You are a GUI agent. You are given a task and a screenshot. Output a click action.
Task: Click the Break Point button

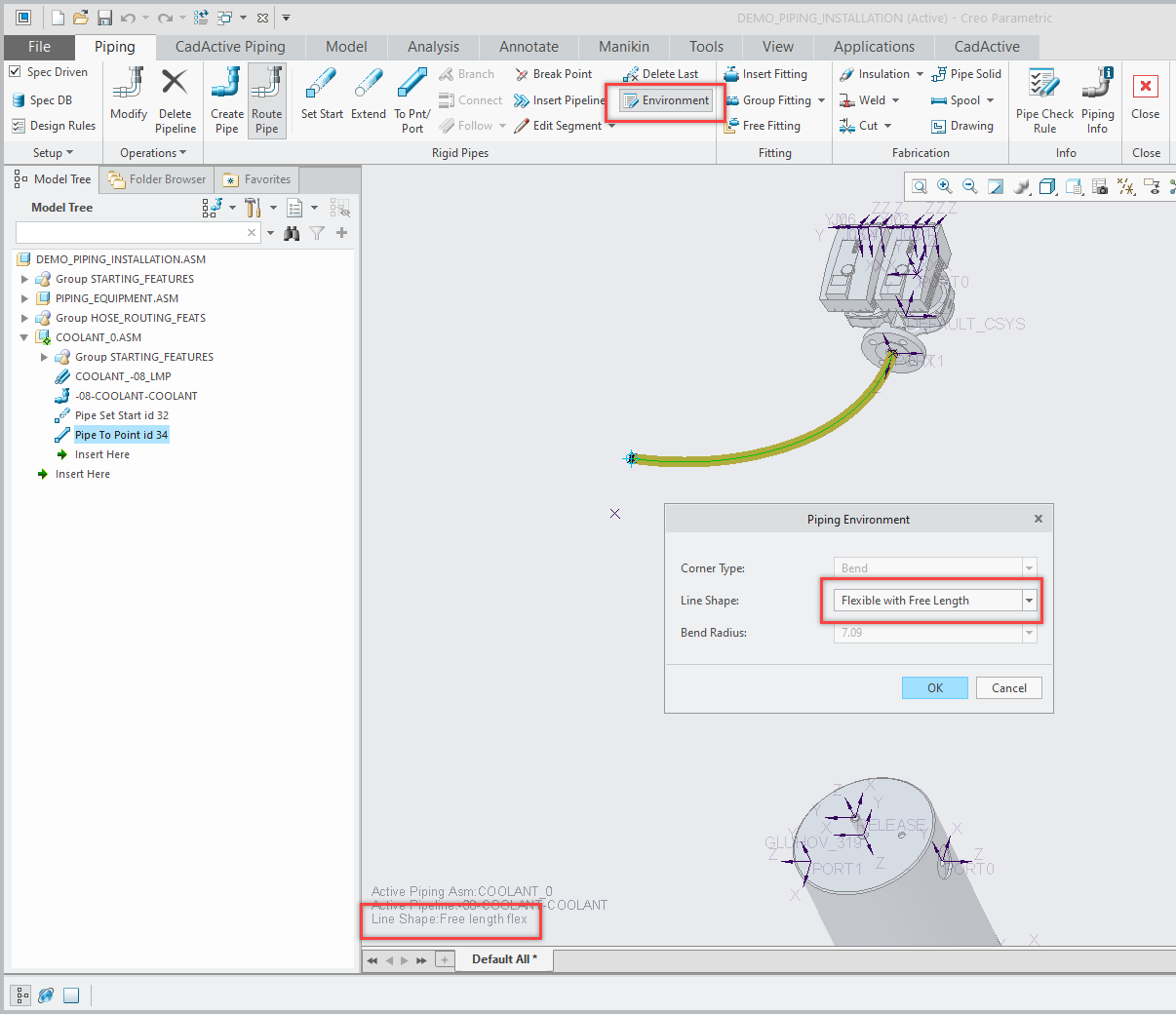tap(553, 74)
